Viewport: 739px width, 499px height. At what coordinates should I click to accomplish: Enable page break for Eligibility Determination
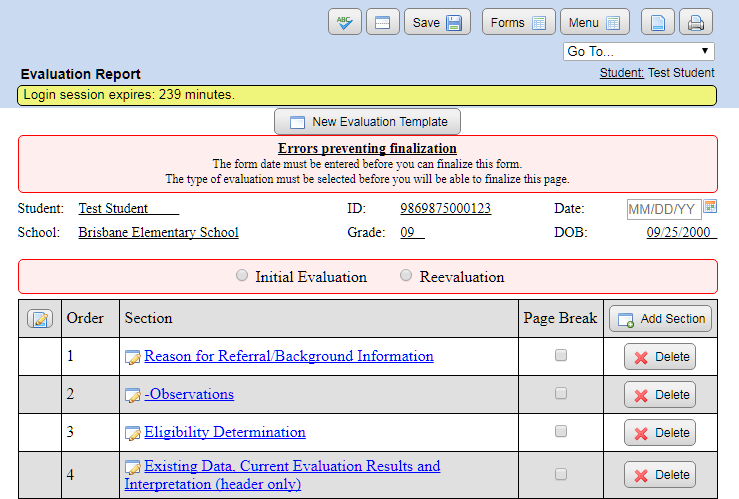click(x=561, y=431)
